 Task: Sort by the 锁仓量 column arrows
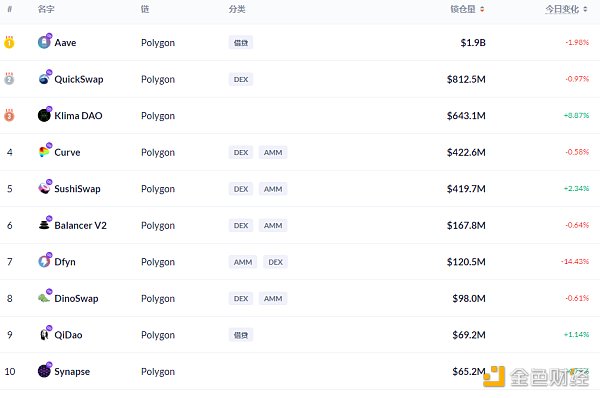[x=482, y=9]
